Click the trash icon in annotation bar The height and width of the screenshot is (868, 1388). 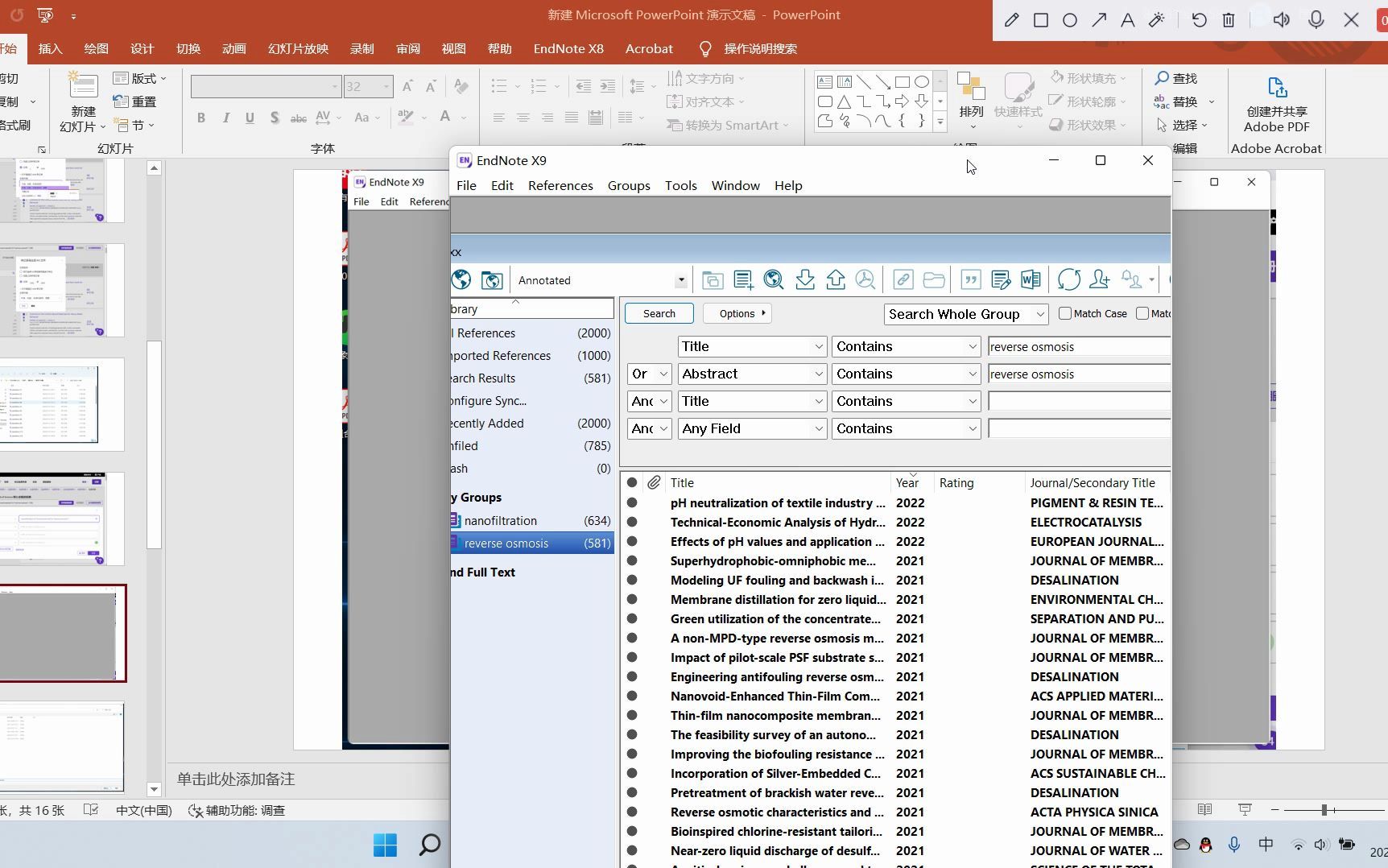pyautogui.click(x=1229, y=20)
